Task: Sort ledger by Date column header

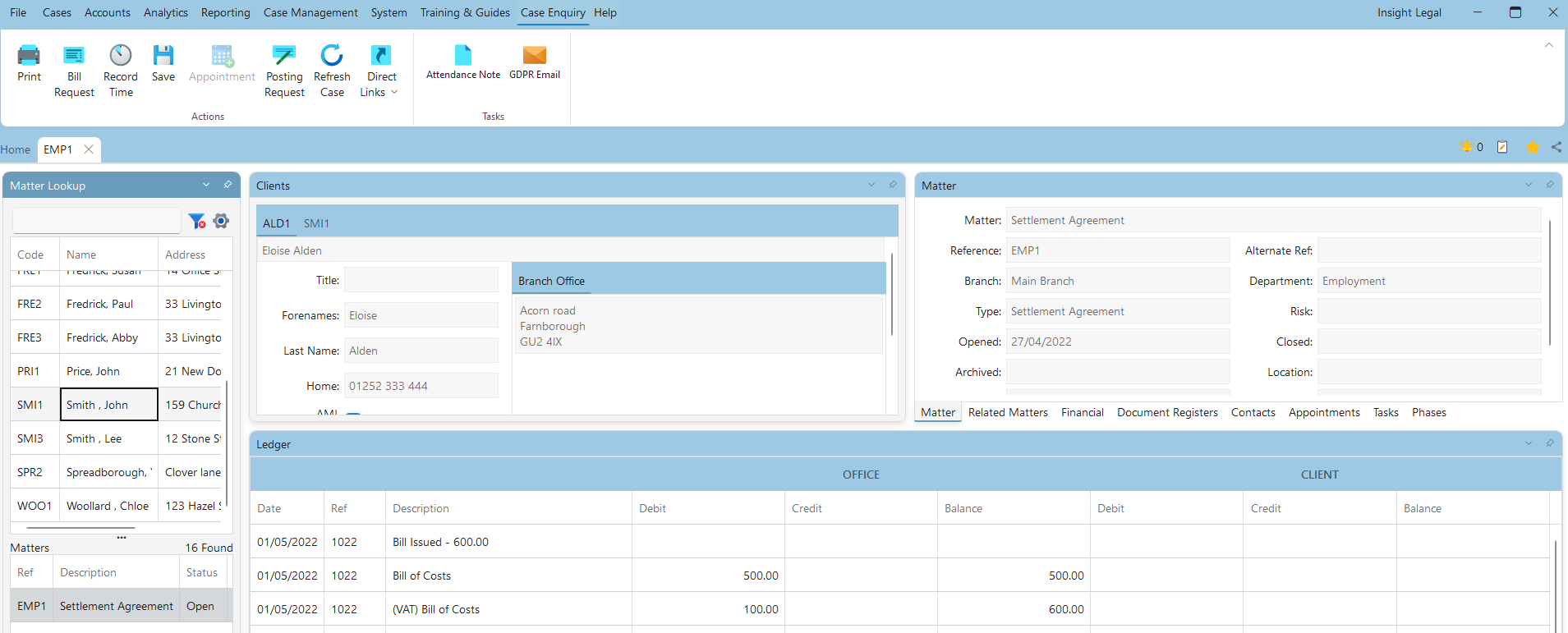Action: click(287, 508)
